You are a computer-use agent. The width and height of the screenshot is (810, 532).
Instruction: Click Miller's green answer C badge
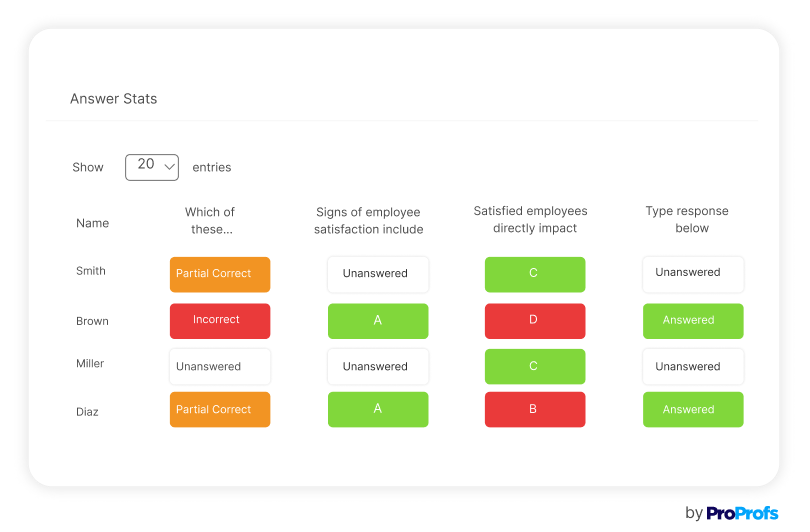point(535,367)
